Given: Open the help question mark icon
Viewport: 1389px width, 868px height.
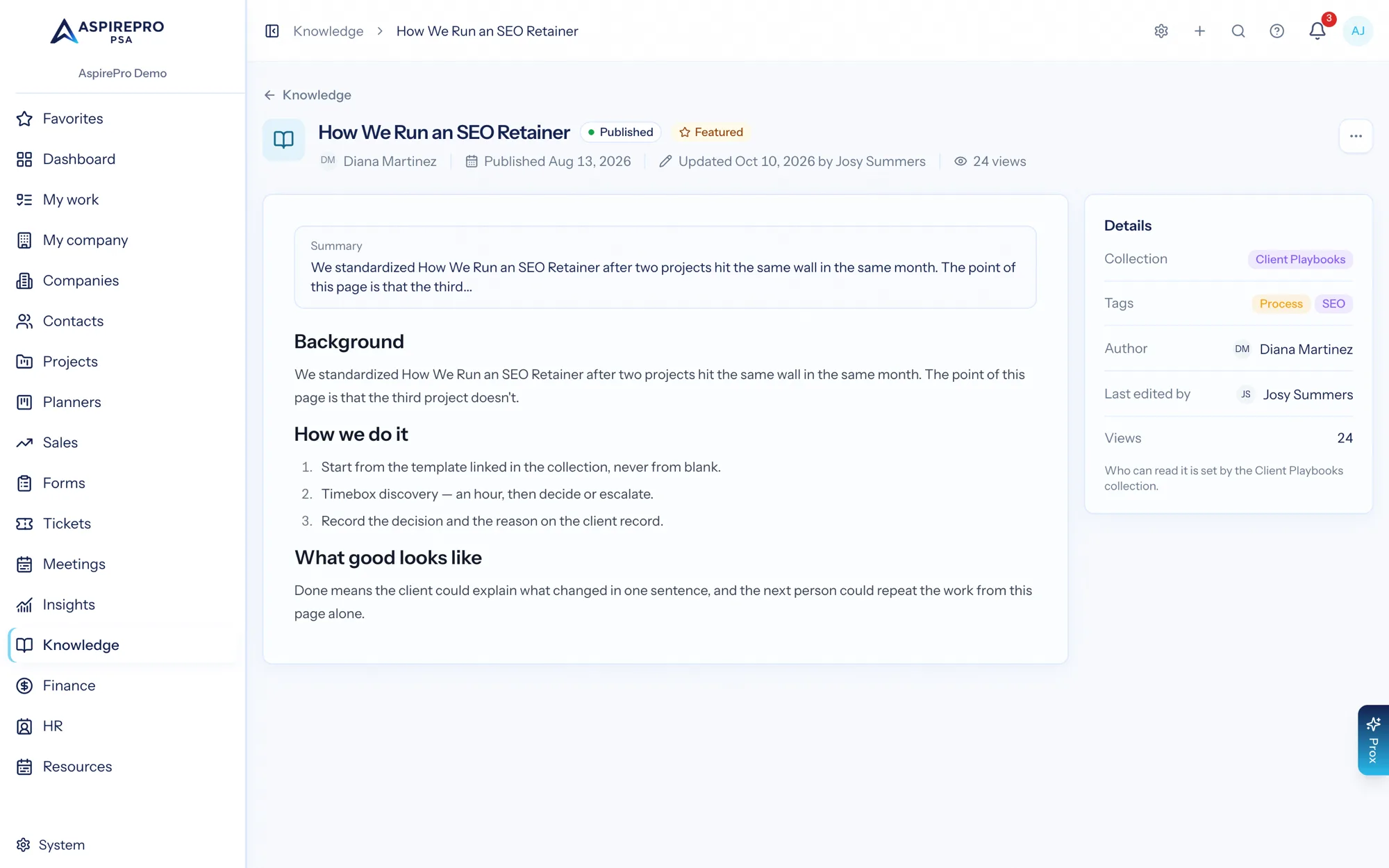Looking at the screenshot, I should point(1276,31).
